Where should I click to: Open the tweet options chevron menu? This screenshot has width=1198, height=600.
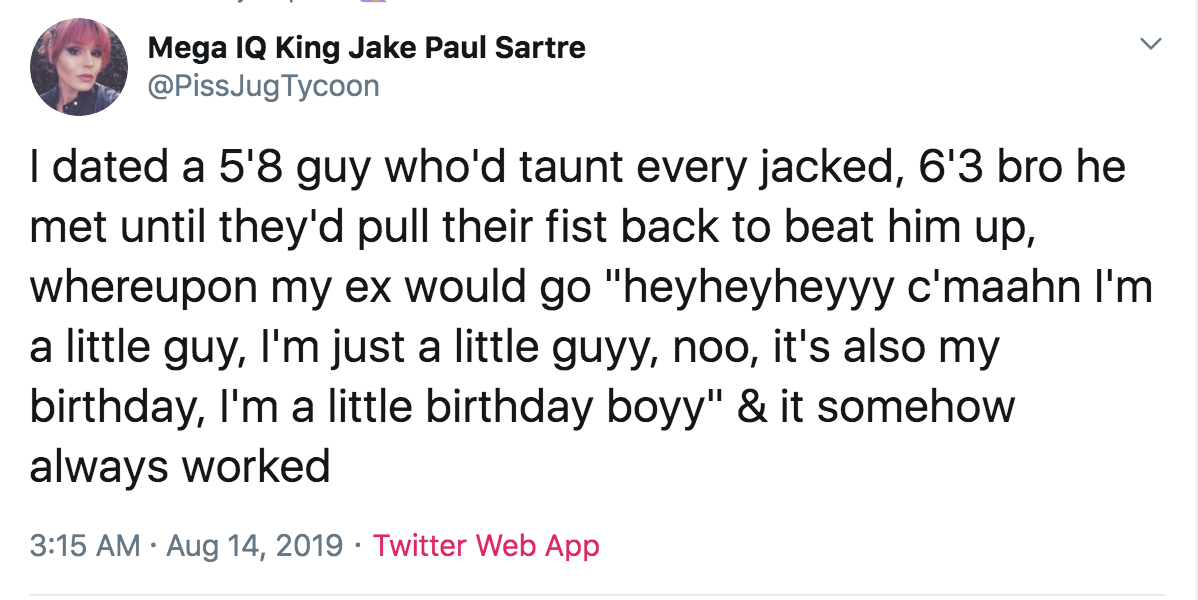point(1151,44)
